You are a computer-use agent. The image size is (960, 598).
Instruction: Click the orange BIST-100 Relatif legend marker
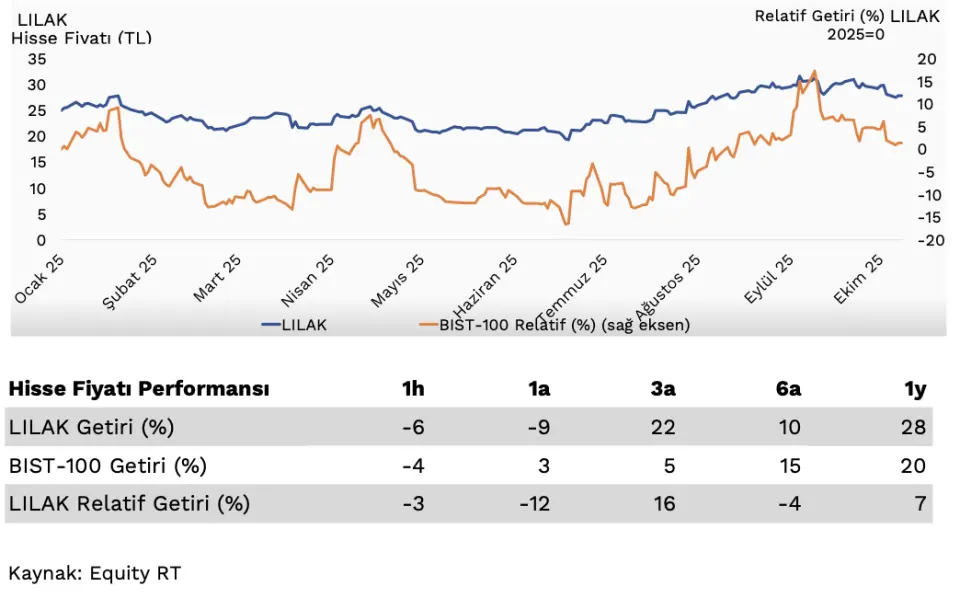coord(427,325)
